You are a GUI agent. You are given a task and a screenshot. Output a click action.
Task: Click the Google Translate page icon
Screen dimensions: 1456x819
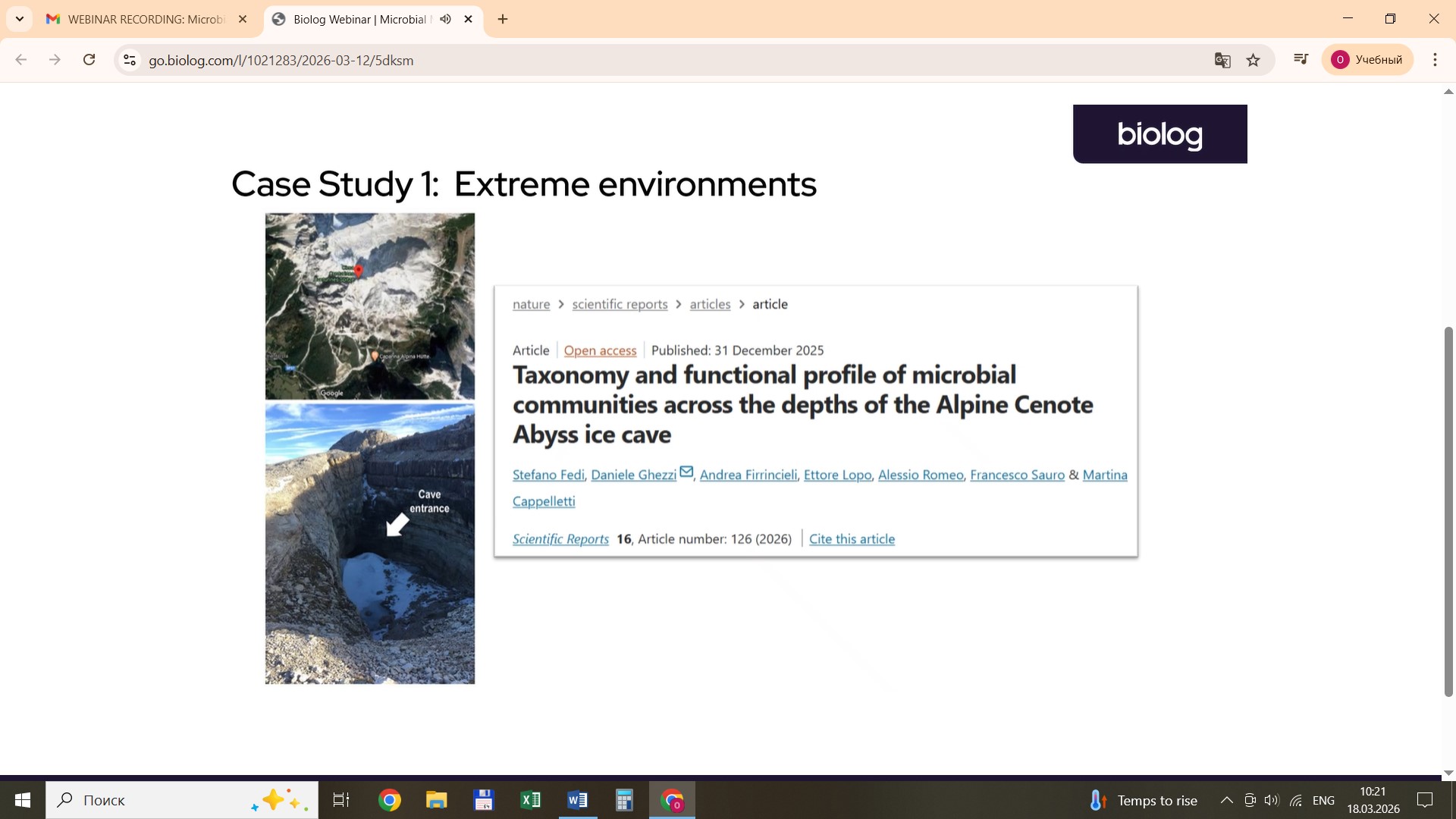point(1222,60)
